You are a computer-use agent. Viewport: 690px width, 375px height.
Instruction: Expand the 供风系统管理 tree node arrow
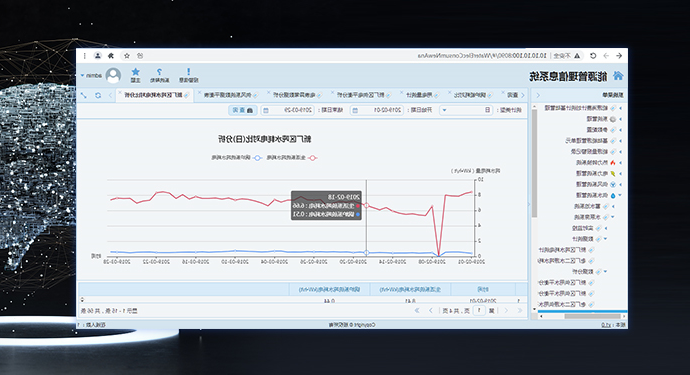click(620, 184)
